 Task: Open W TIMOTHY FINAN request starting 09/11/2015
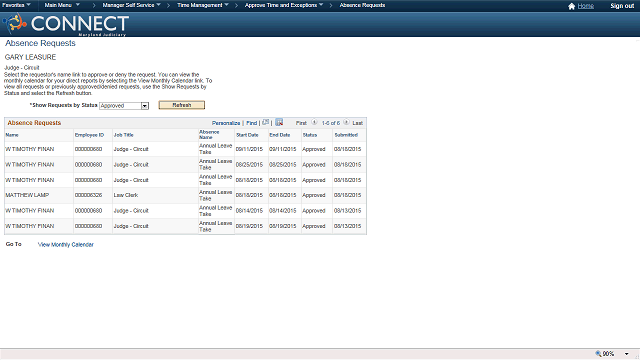(x=29, y=149)
